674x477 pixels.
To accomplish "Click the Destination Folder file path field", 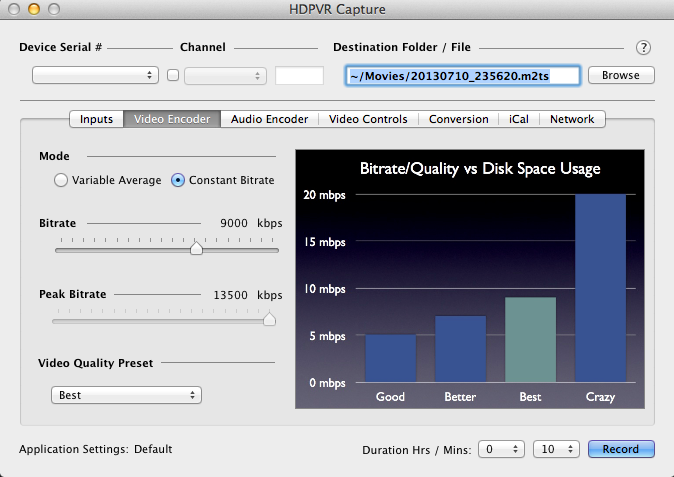I will pos(461,75).
